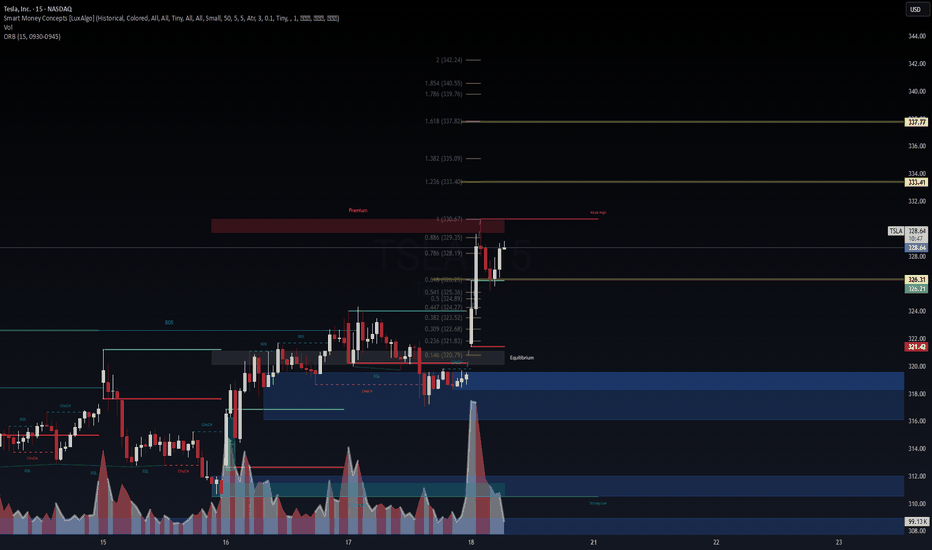Select the 0.541 (325.36) Fibonacci level
The width and height of the screenshot is (932, 550).
pyautogui.click(x=443, y=292)
